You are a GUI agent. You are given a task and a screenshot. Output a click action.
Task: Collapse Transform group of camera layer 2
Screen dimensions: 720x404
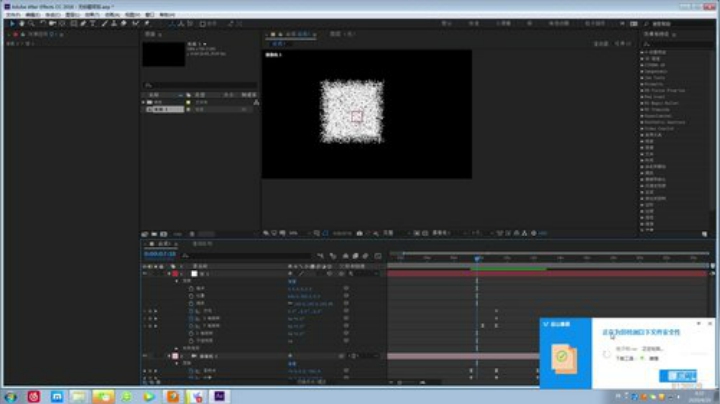click(177, 363)
